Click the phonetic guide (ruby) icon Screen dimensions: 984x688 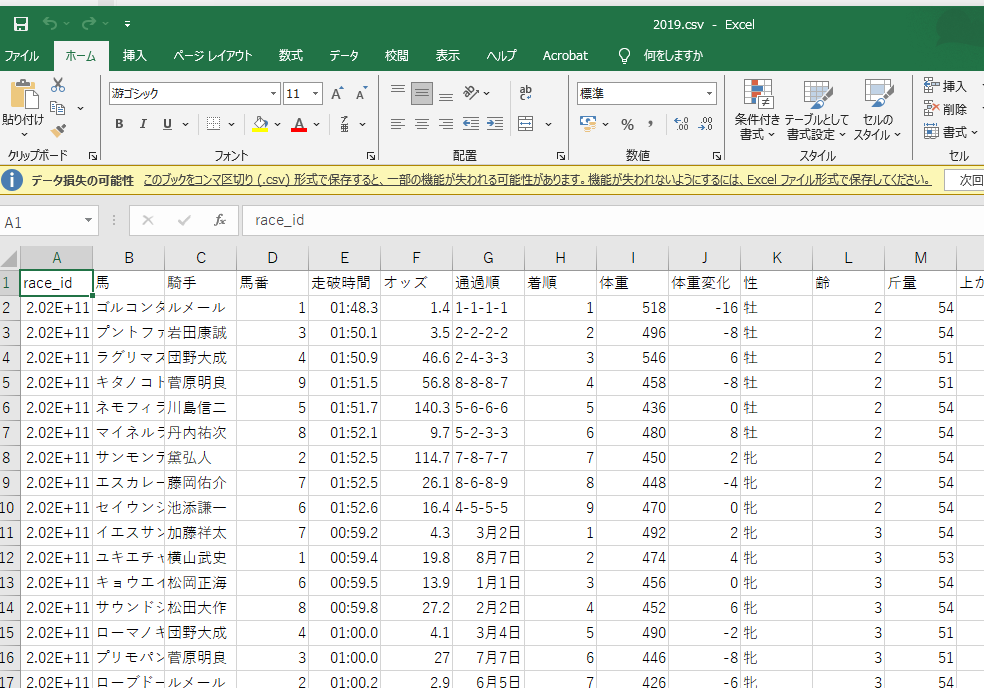(x=345, y=124)
